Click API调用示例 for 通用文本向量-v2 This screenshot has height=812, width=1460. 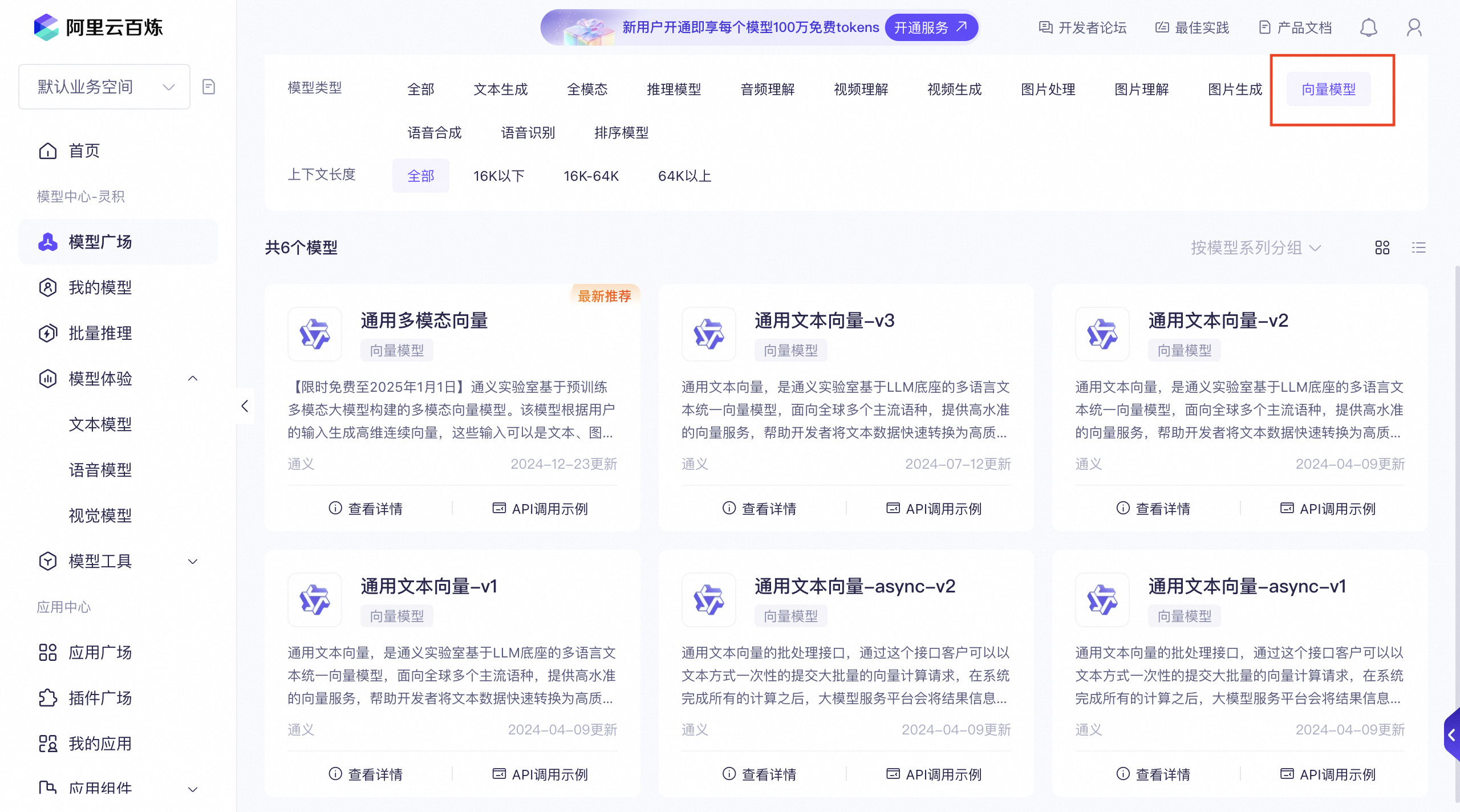1328,508
